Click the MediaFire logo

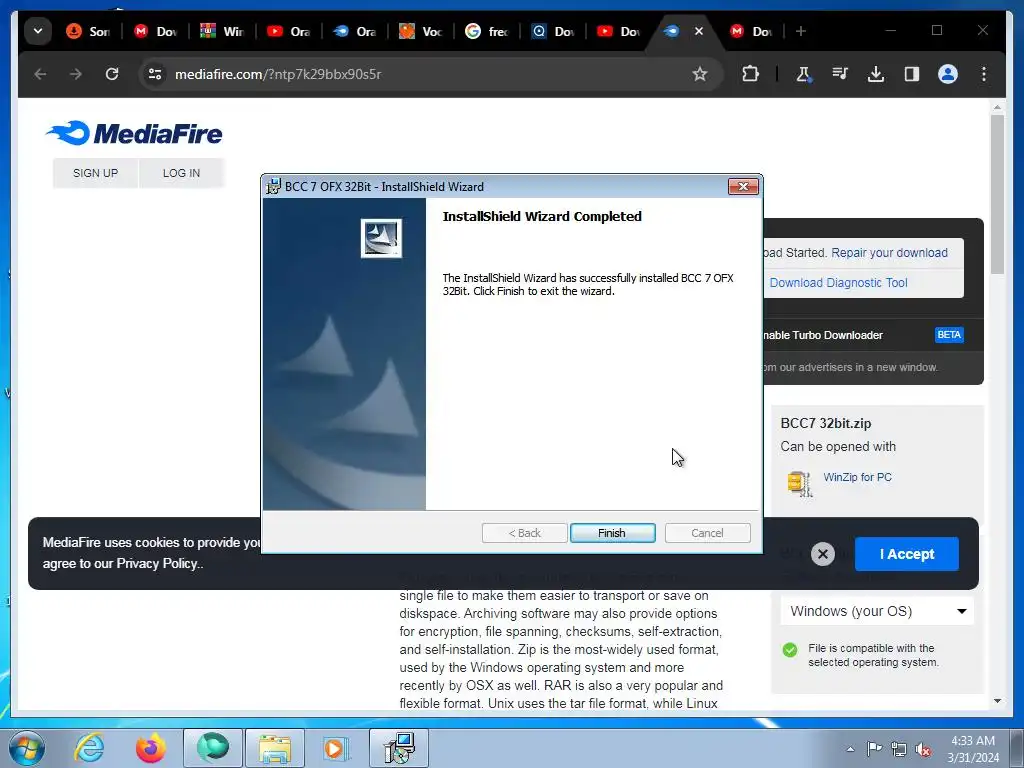click(x=134, y=133)
